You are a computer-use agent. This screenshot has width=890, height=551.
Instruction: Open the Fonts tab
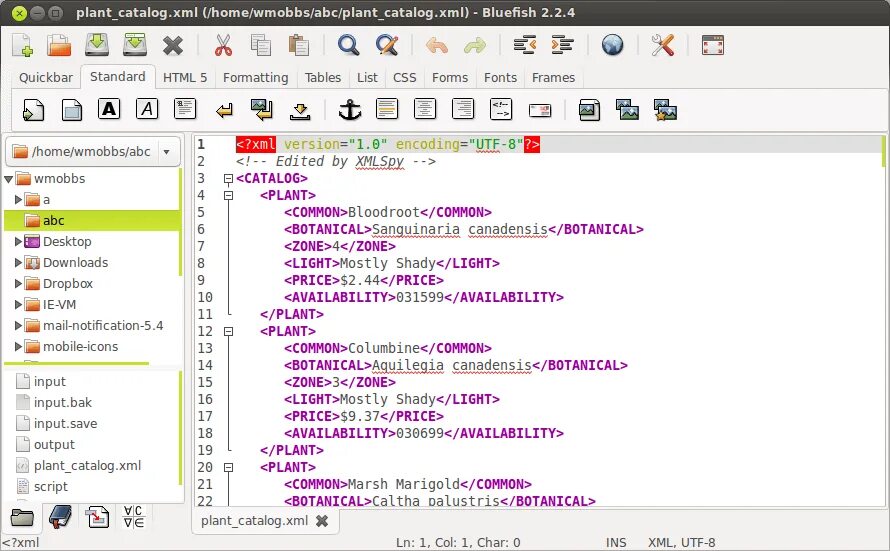pyautogui.click(x=500, y=78)
